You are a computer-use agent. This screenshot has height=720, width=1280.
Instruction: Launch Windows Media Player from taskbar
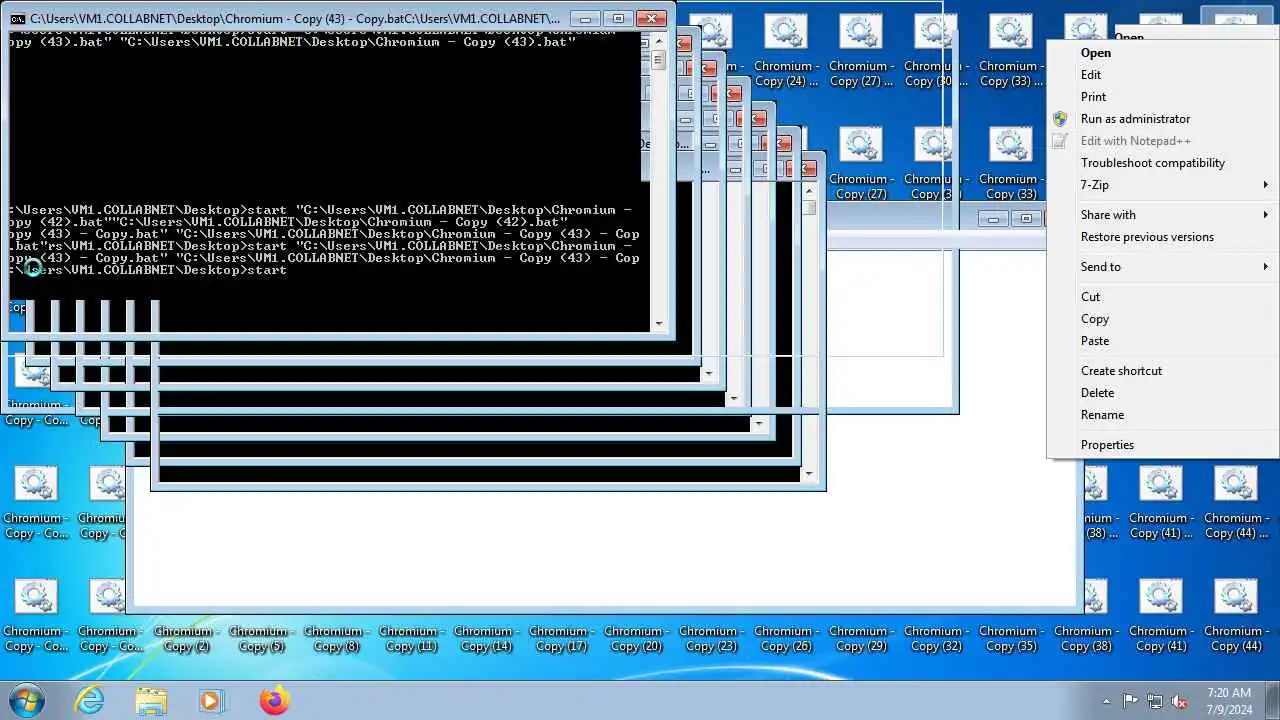211,700
